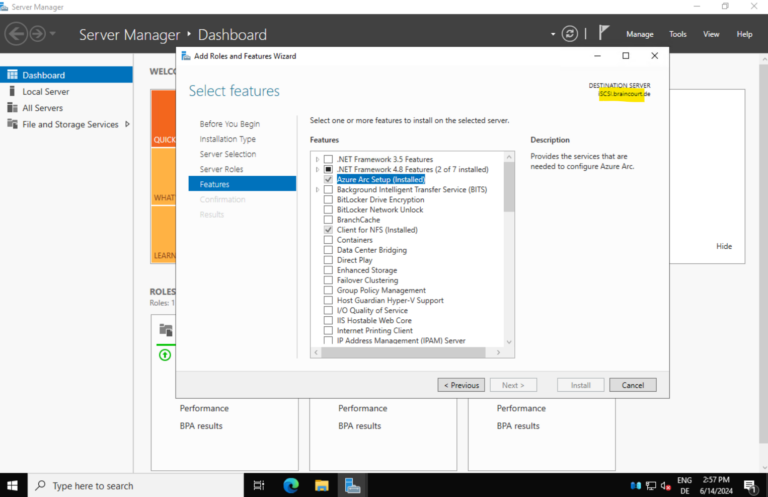Expand .NET Framework 3.5 Features node
The width and height of the screenshot is (768, 497).
[x=318, y=159]
